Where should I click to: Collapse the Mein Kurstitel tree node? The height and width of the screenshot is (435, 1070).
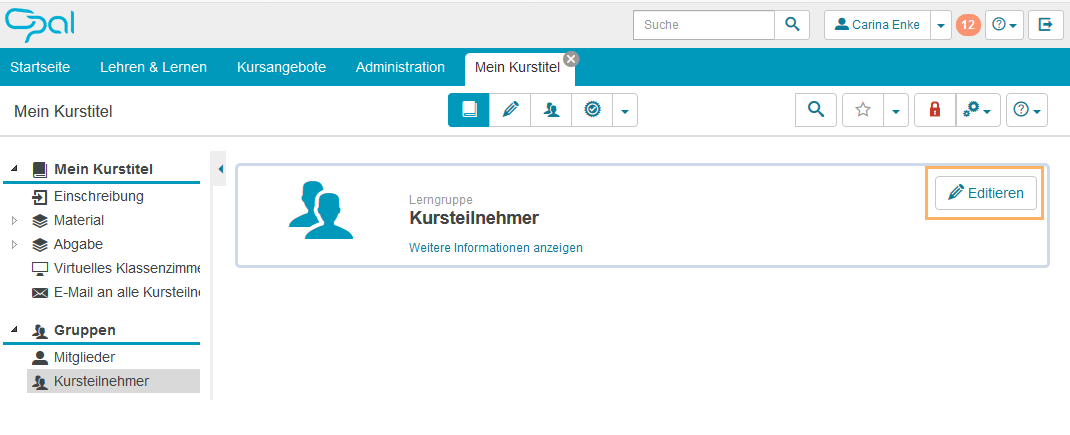[x=14, y=169]
